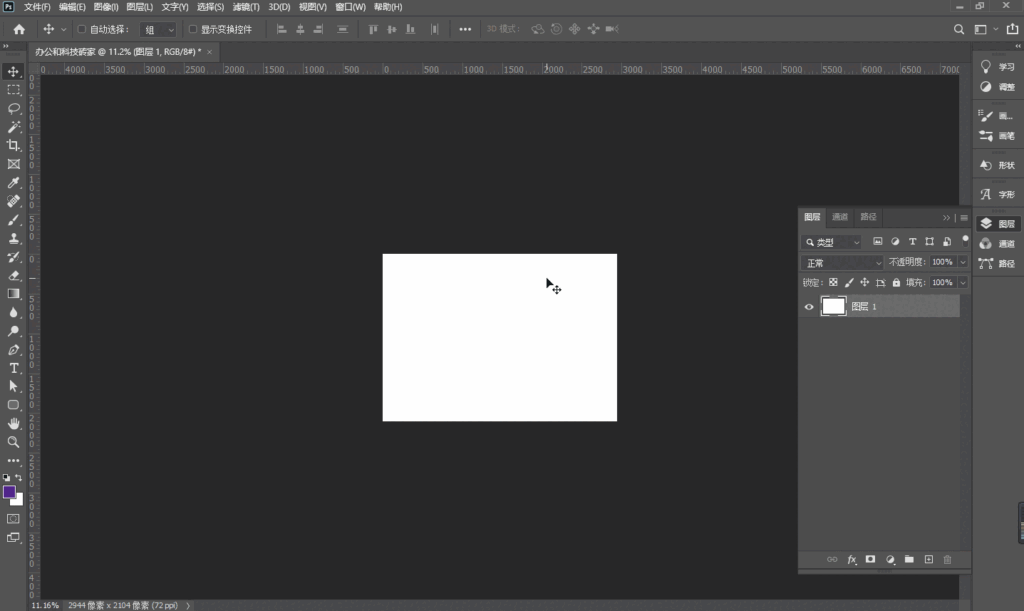Switch to the 通道 tab

pos(840,217)
